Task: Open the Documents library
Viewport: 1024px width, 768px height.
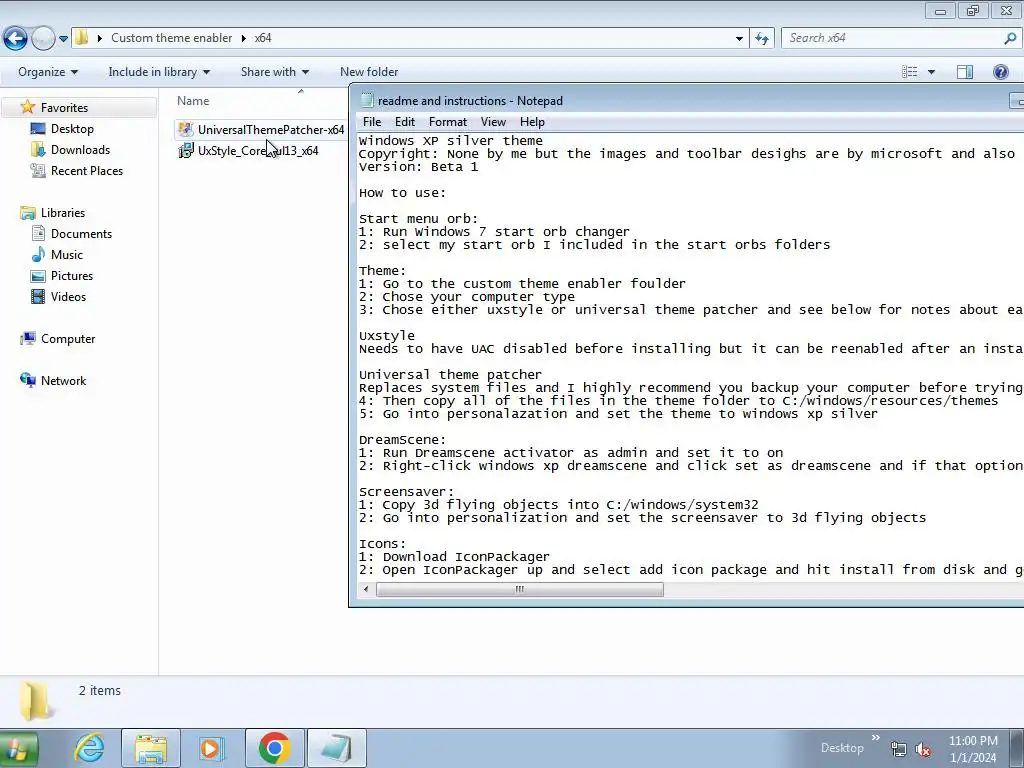Action: click(81, 234)
